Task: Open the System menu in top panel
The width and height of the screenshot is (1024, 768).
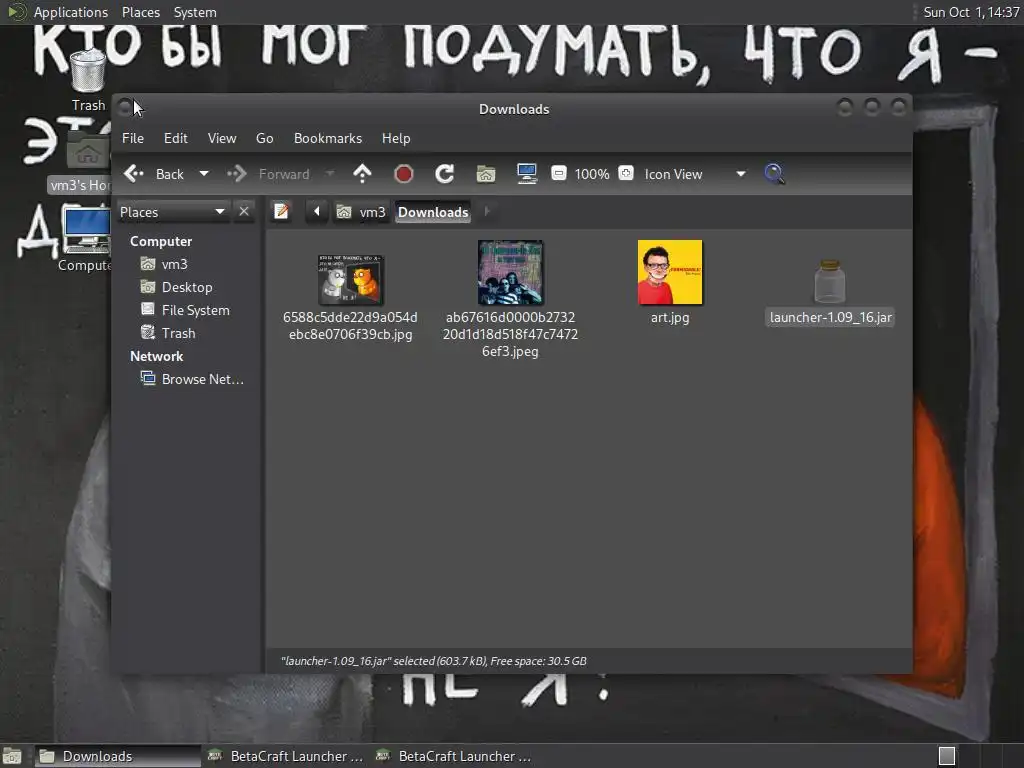Action: pyautogui.click(x=195, y=12)
